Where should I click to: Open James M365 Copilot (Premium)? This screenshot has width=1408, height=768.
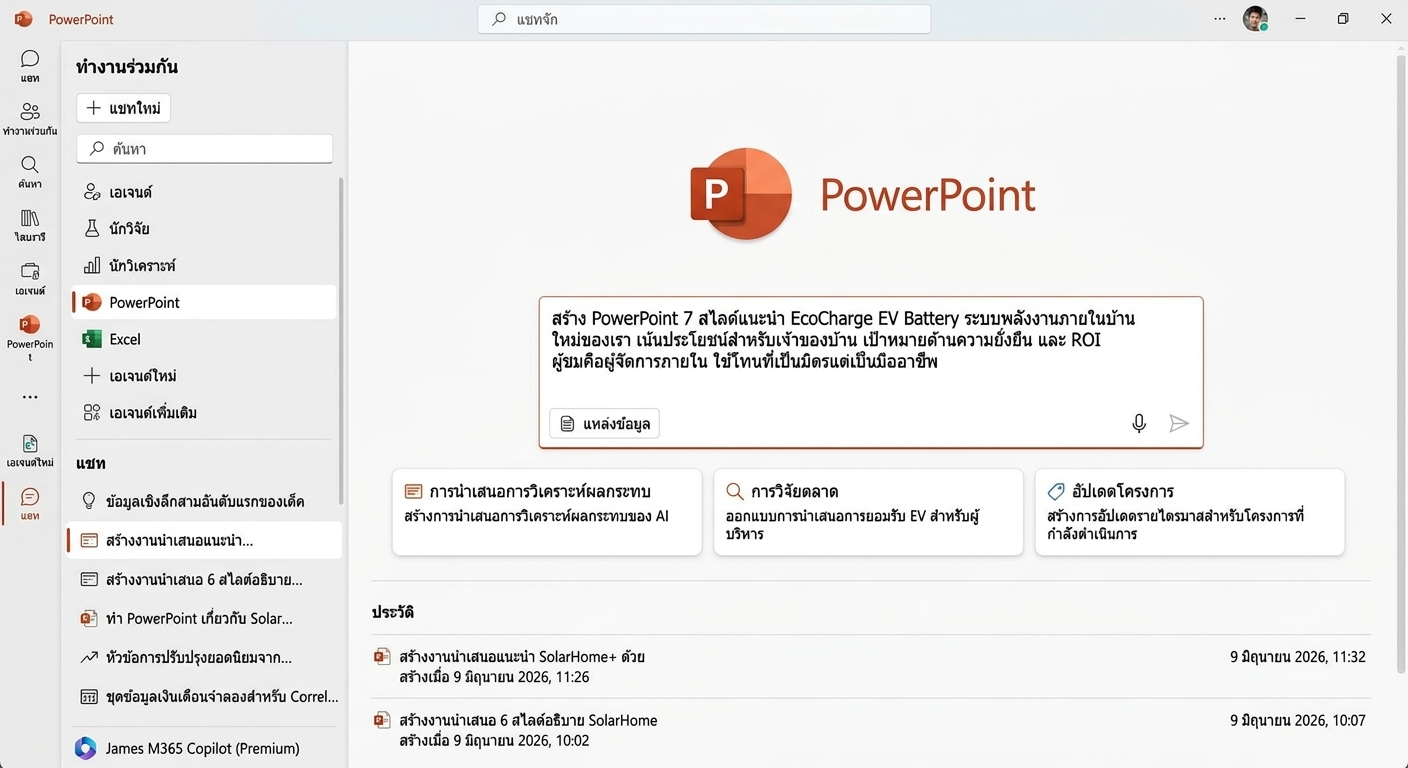coord(205,748)
